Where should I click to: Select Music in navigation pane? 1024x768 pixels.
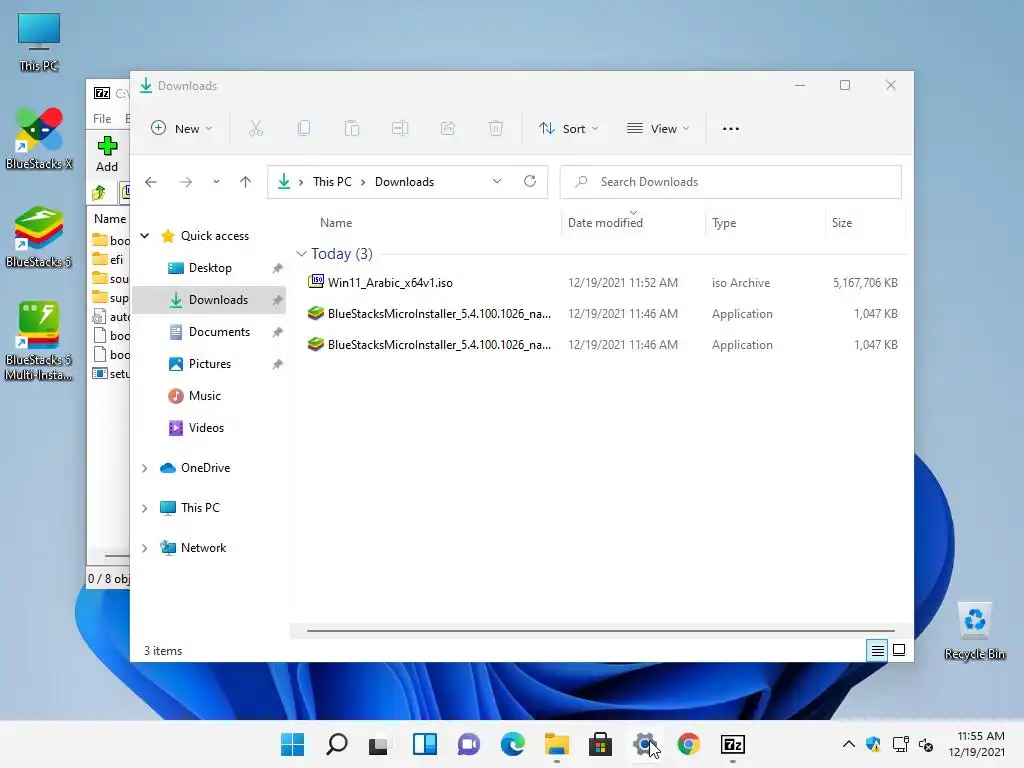pyautogui.click(x=209, y=396)
